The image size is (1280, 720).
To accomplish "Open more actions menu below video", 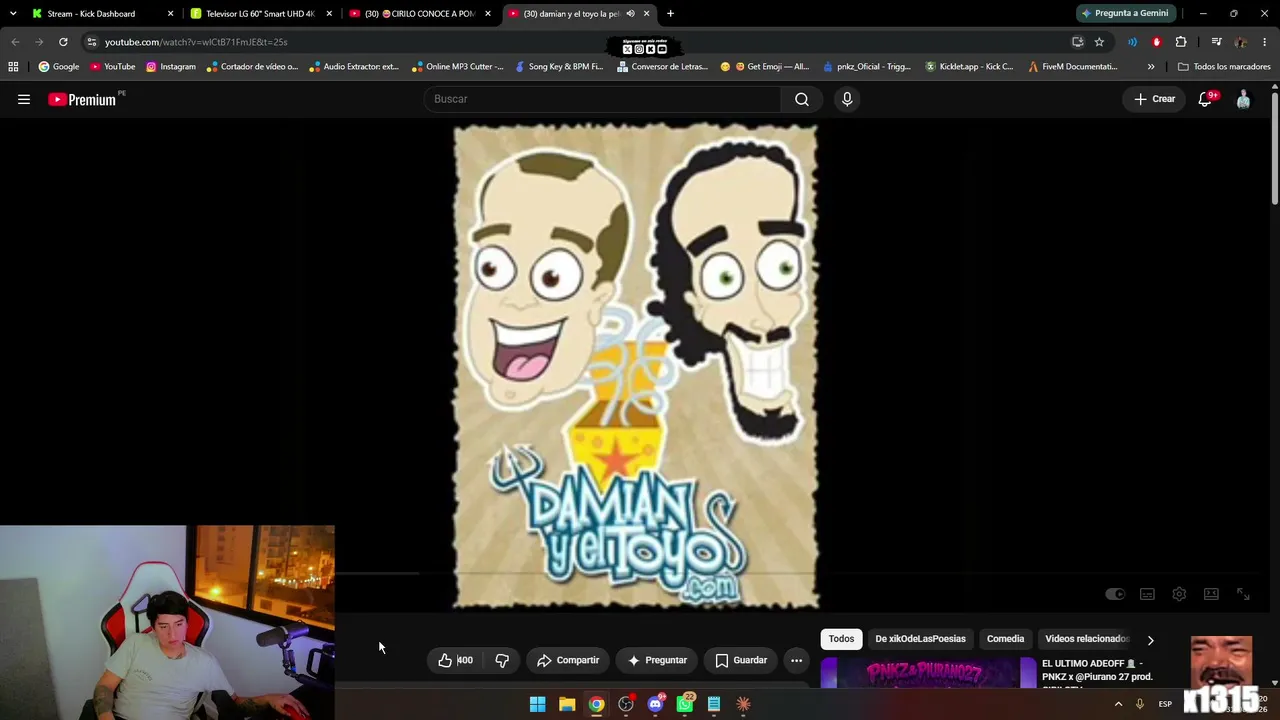I will pos(796,660).
